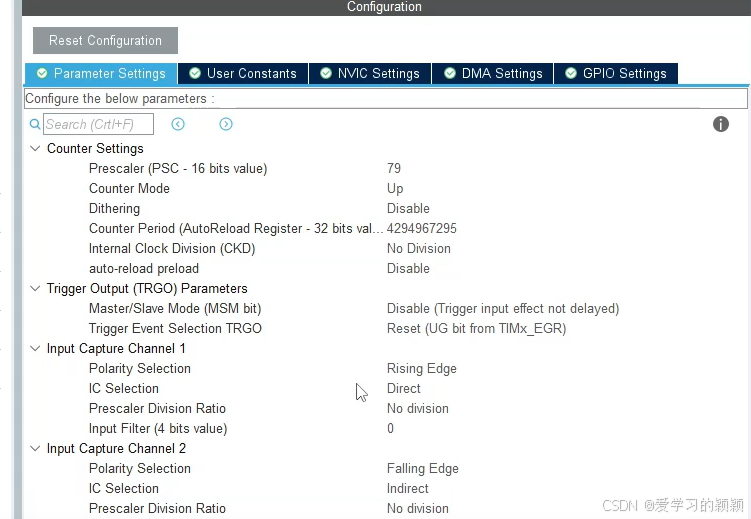Viewport: 751px width, 519px height.
Task: Edit the Prescaler value 79
Action: click(394, 169)
